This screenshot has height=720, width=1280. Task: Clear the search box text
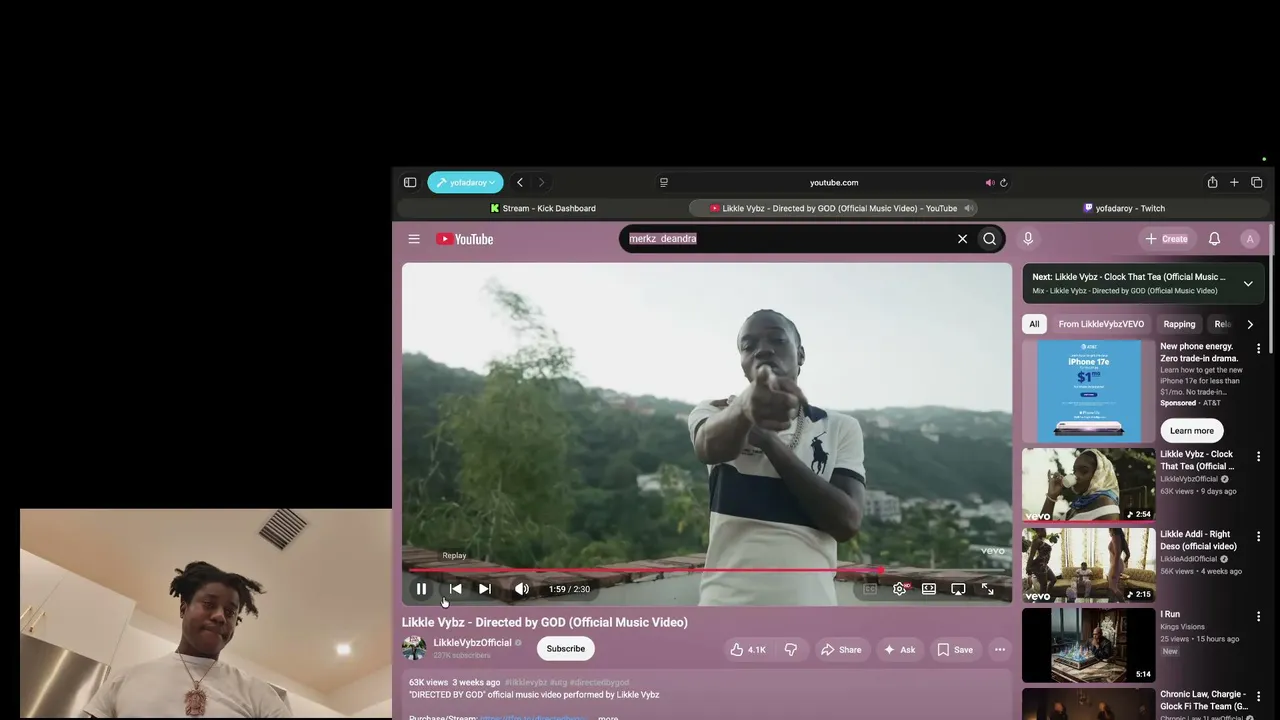962,239
